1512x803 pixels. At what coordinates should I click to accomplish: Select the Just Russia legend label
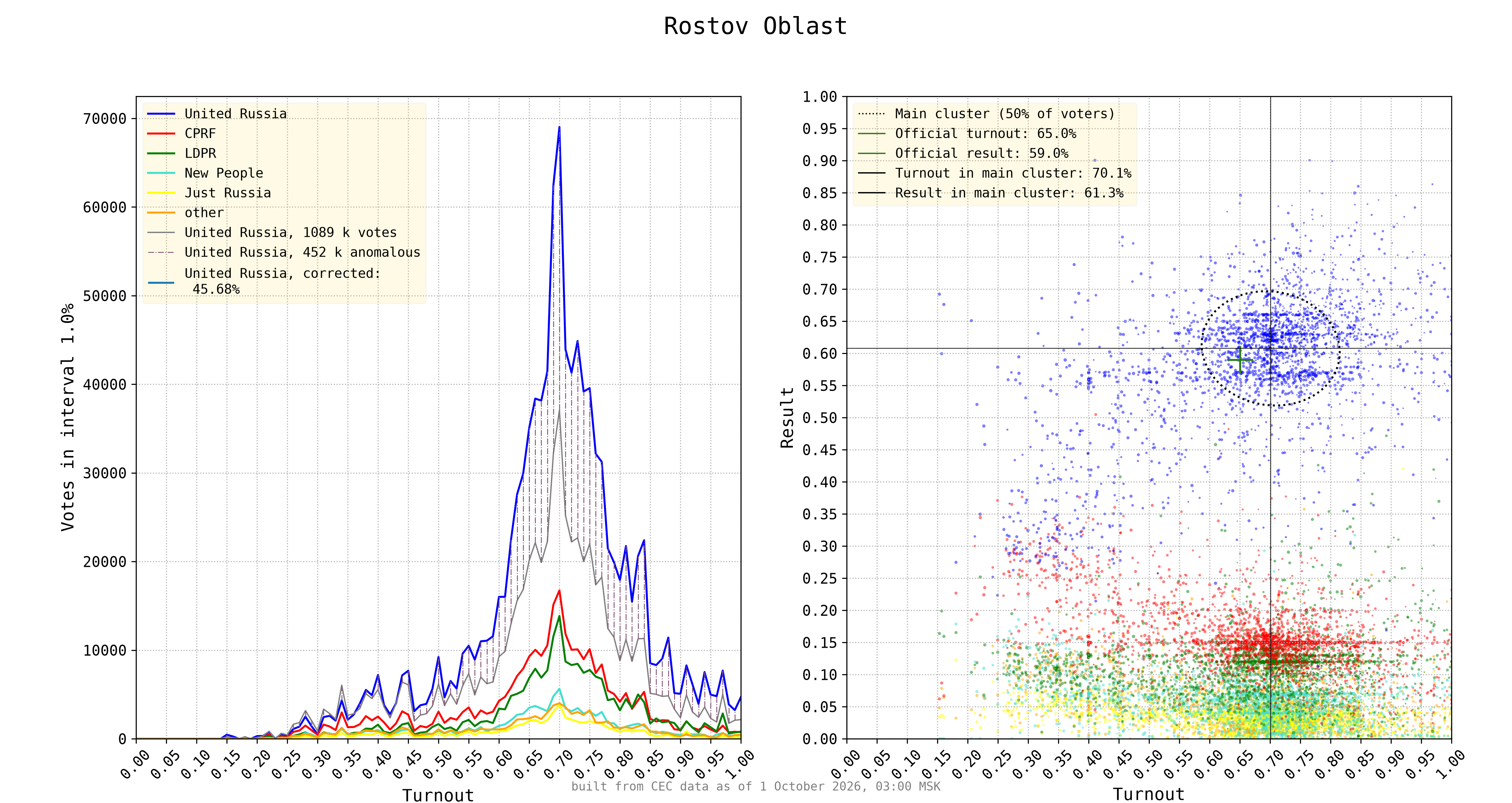[x=228, y=193]
